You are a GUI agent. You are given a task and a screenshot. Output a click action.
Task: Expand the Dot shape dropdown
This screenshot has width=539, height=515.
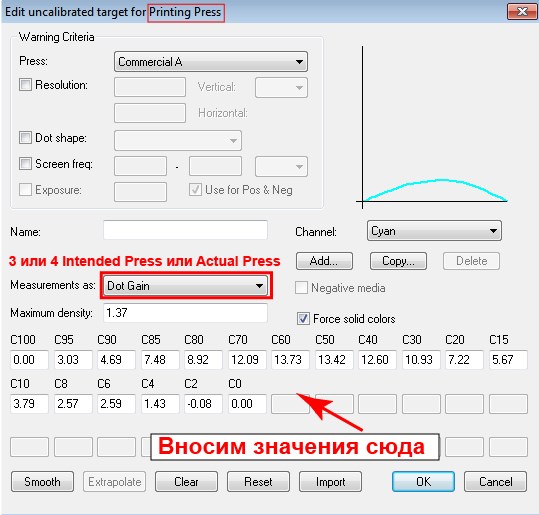(178, 140)
